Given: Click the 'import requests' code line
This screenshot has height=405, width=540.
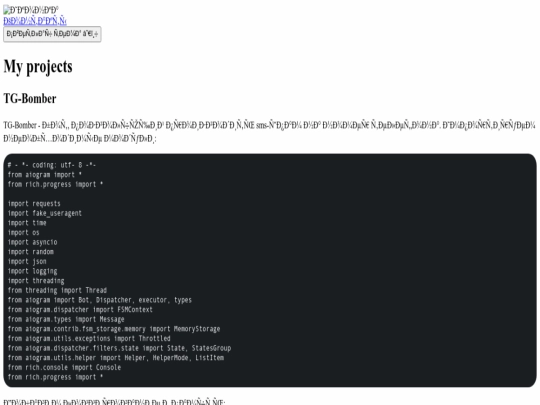Looking at the screenshot, I should pos(34,204).
